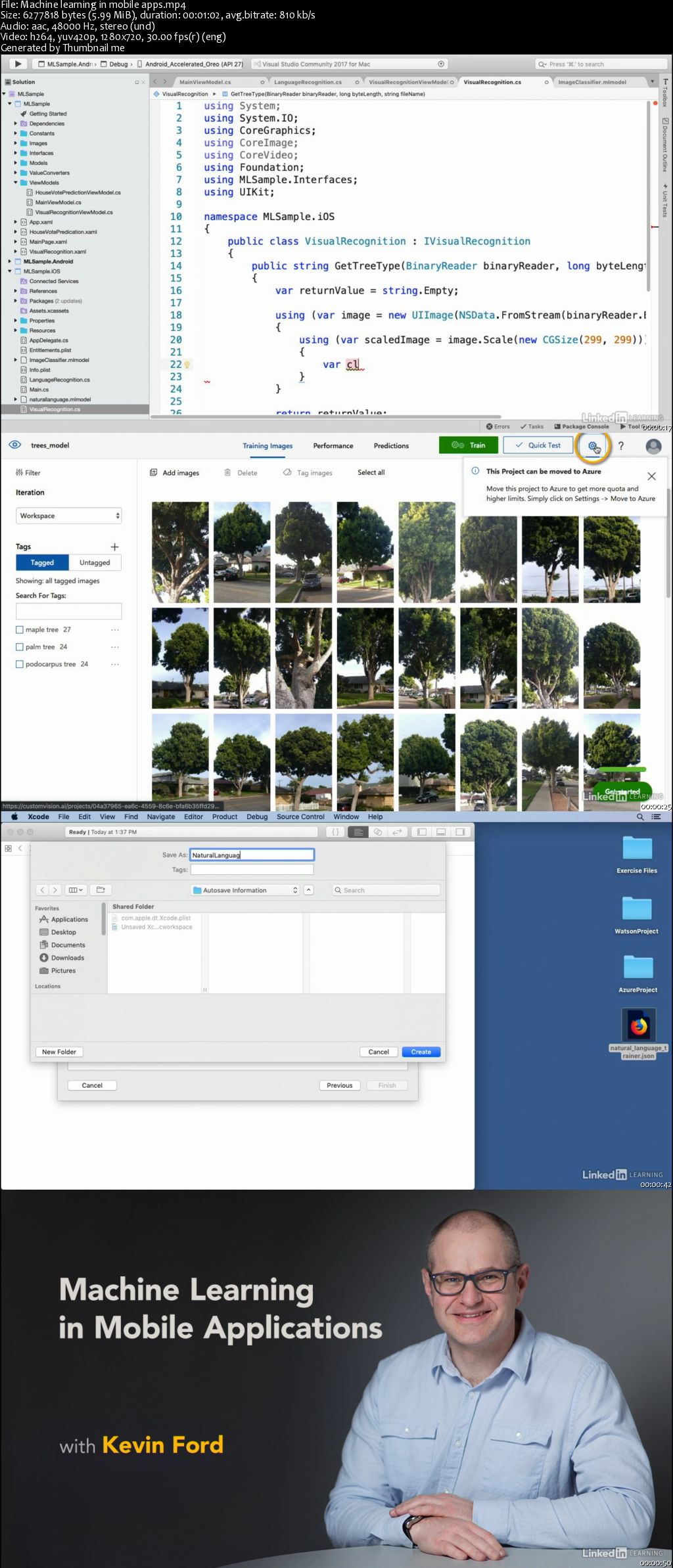Image resolution: width=673 pixels, height=1568 pixels.
Task: Click Select all images
Action: (x=371, y=472)
